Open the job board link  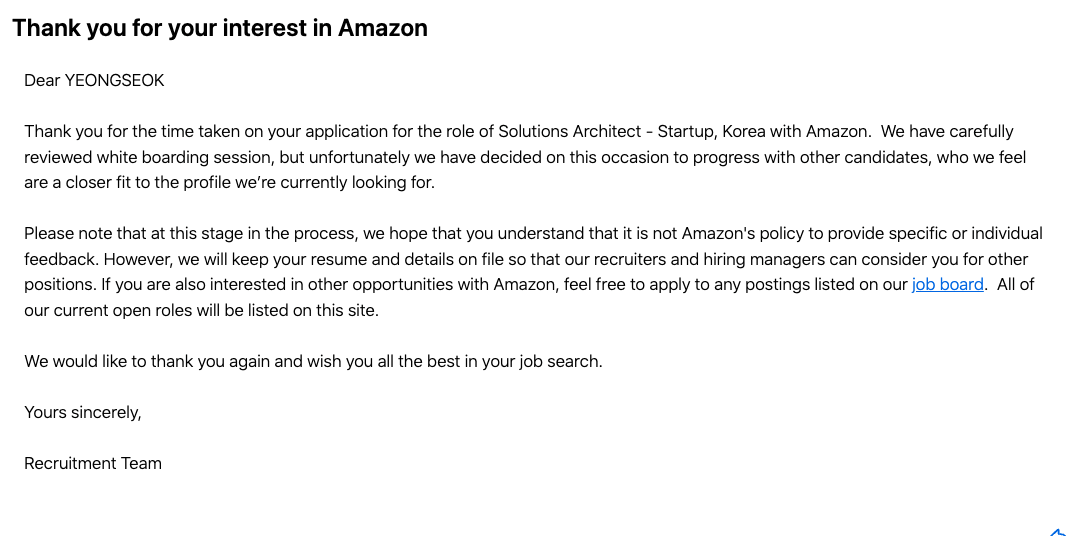pyautogui.click(x=947, y=285)
